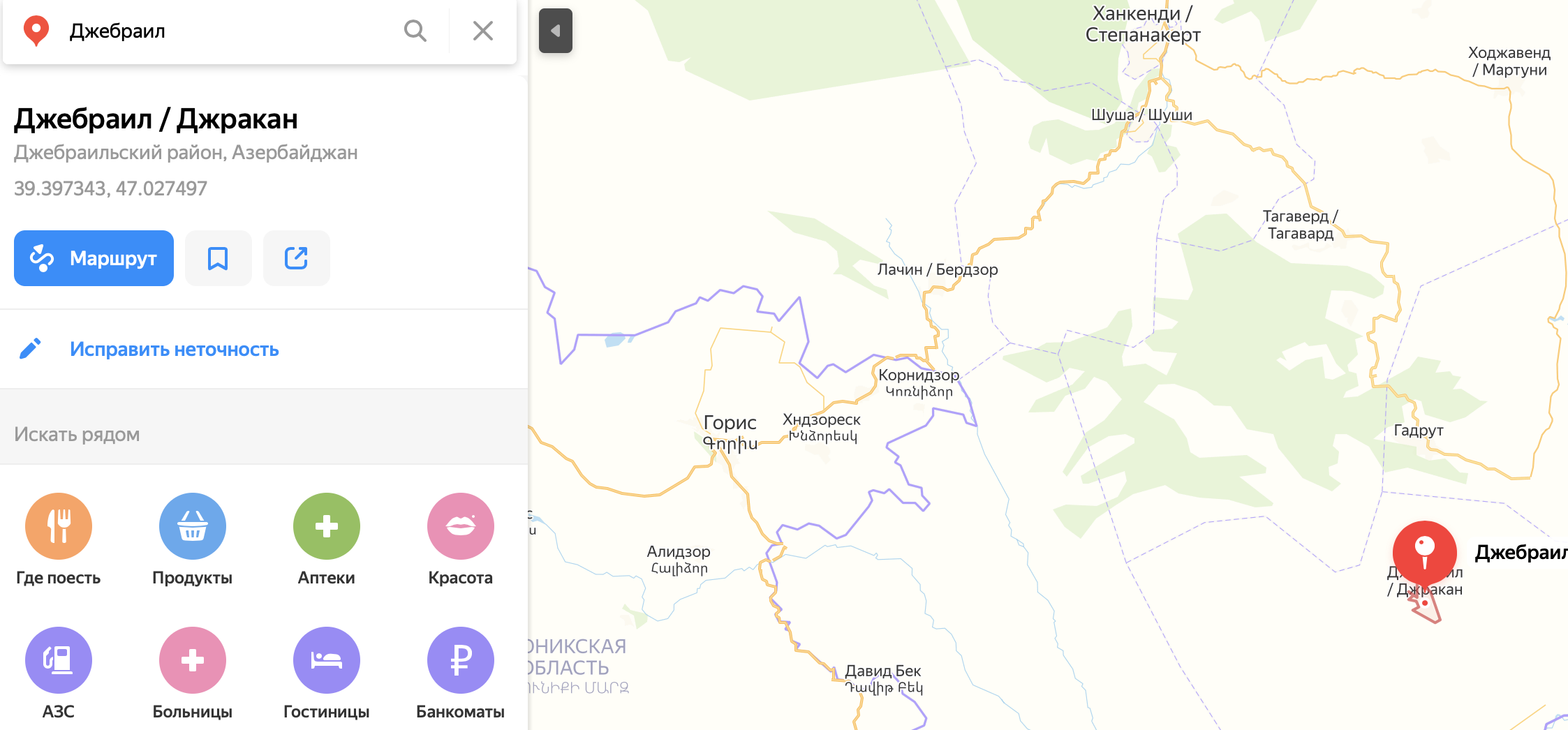Clear the search with the X icon
Screen dimensions: 1568x730
tap(483, 31)
